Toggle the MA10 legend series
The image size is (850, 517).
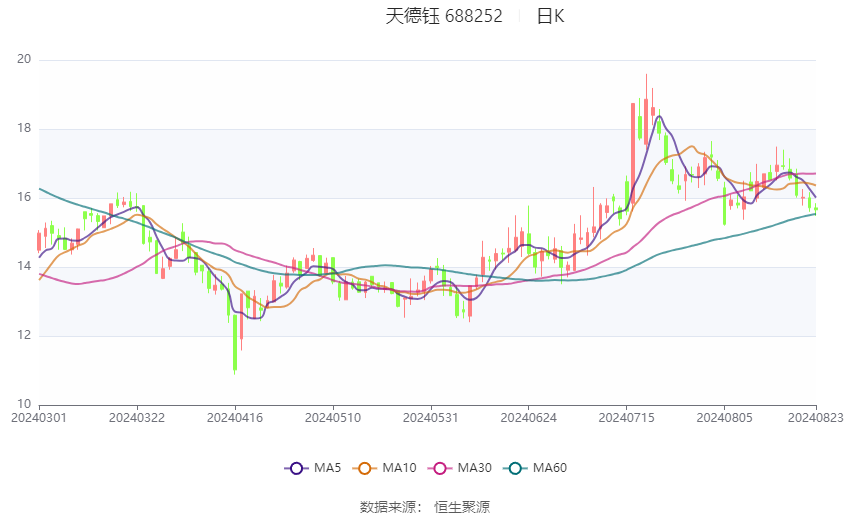point(384,468)
